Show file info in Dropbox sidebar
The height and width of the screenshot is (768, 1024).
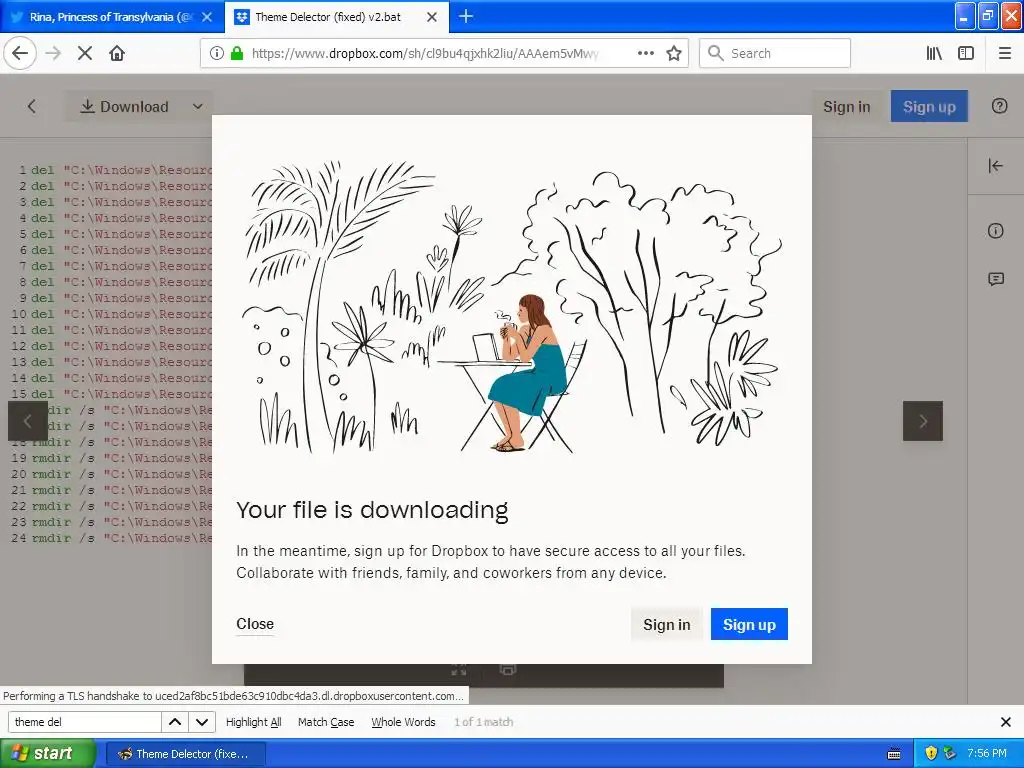(x=995, y=231)
